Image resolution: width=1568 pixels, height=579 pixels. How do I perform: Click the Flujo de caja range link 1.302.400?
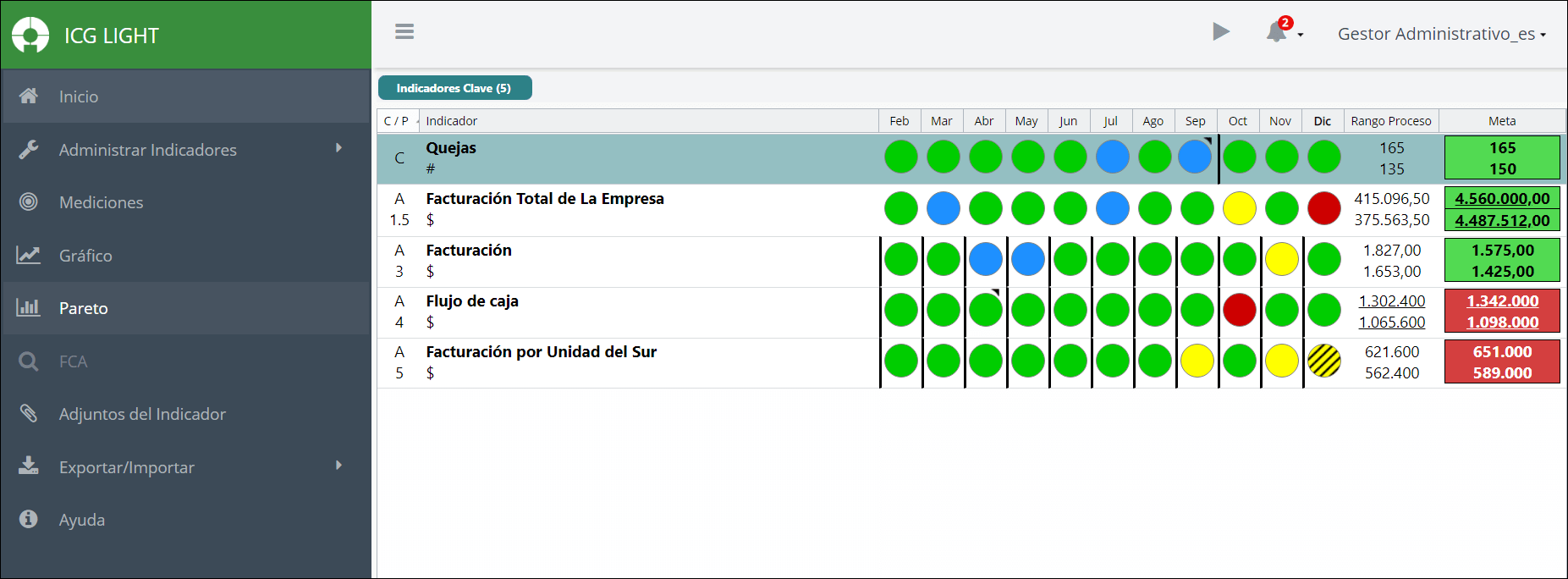click(1392, 301)
